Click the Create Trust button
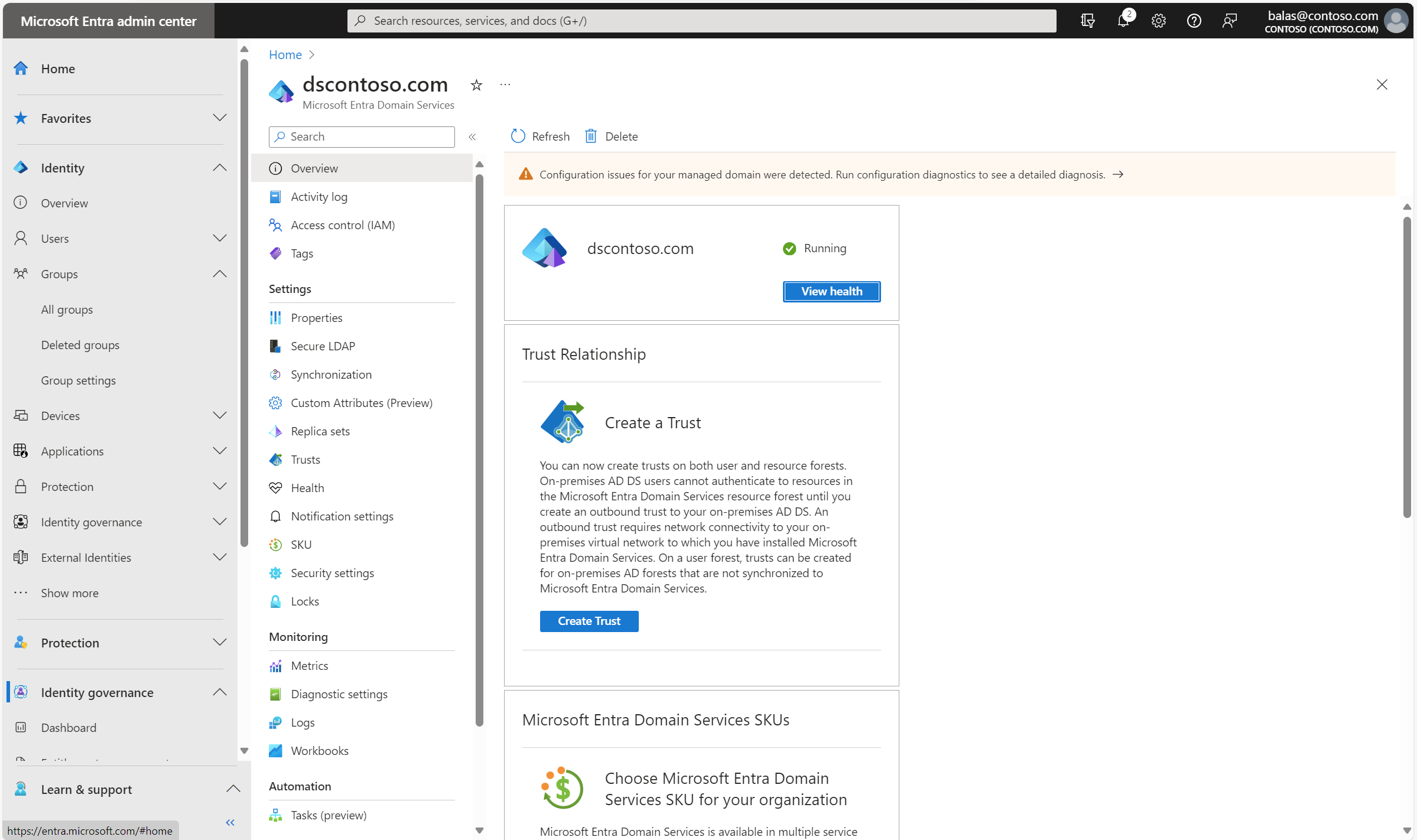The image size is (1417, 840). pyautogui.click(x=588, y=620)
